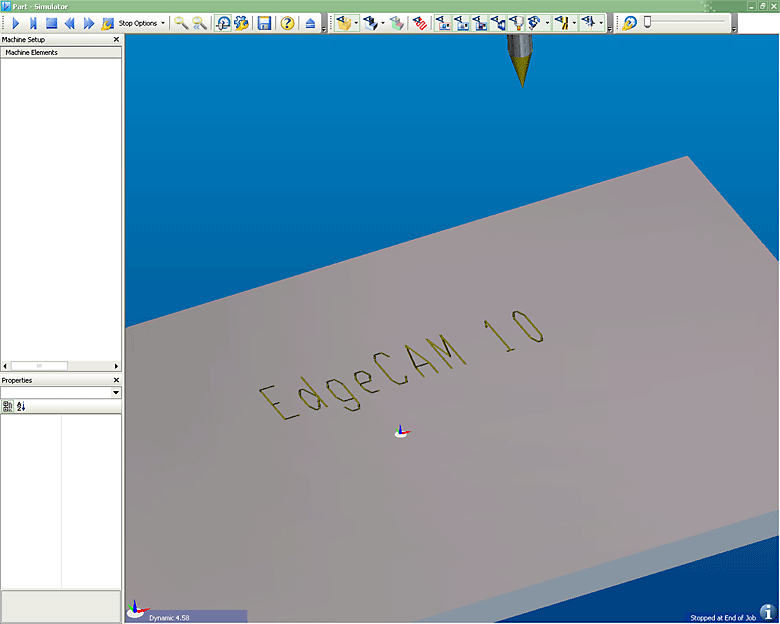Image resolution: width=780 pixels, height=624 pixels.
Task: Click the wrench icon beside Stop Options
Action: pos(107,23)
